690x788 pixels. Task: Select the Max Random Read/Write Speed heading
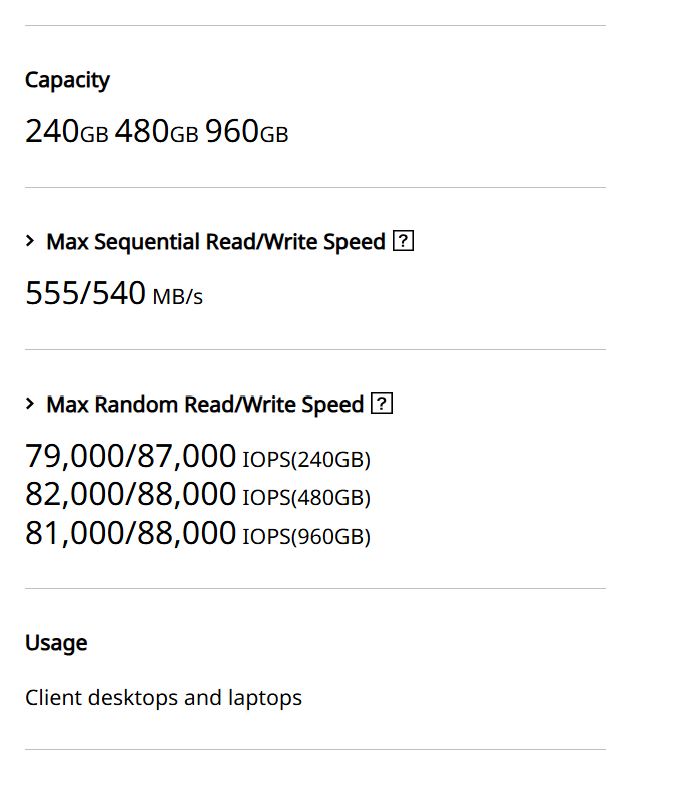click(205, 405)
